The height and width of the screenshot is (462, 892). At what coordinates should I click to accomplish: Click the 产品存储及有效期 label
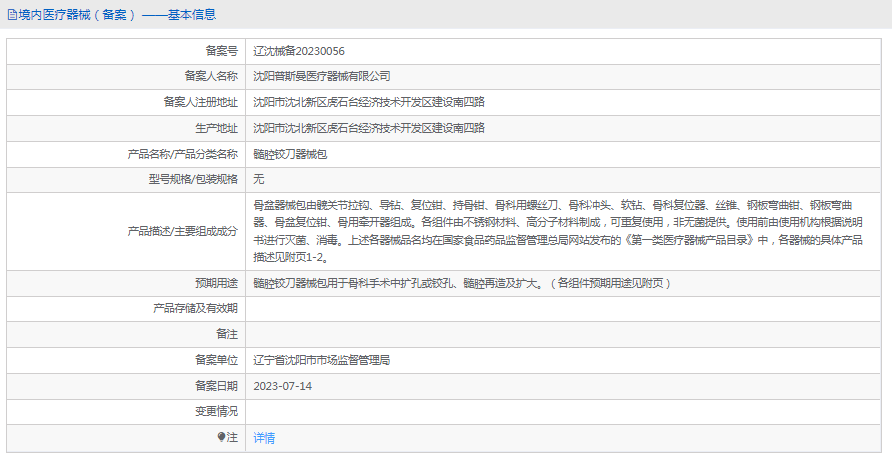(195, 308)
